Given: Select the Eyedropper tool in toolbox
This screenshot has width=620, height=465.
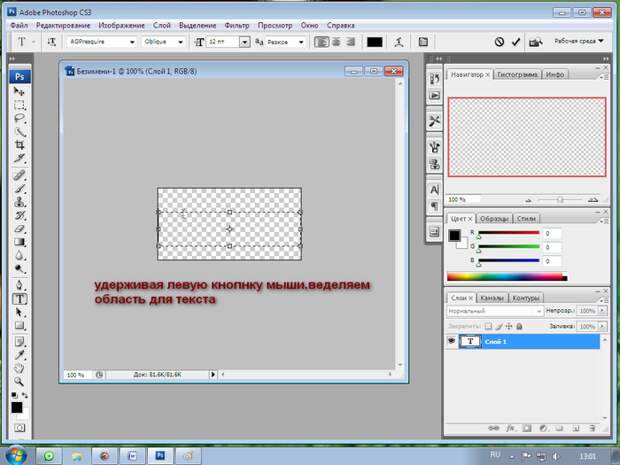Looking at the screenshot, I should 19,355.
